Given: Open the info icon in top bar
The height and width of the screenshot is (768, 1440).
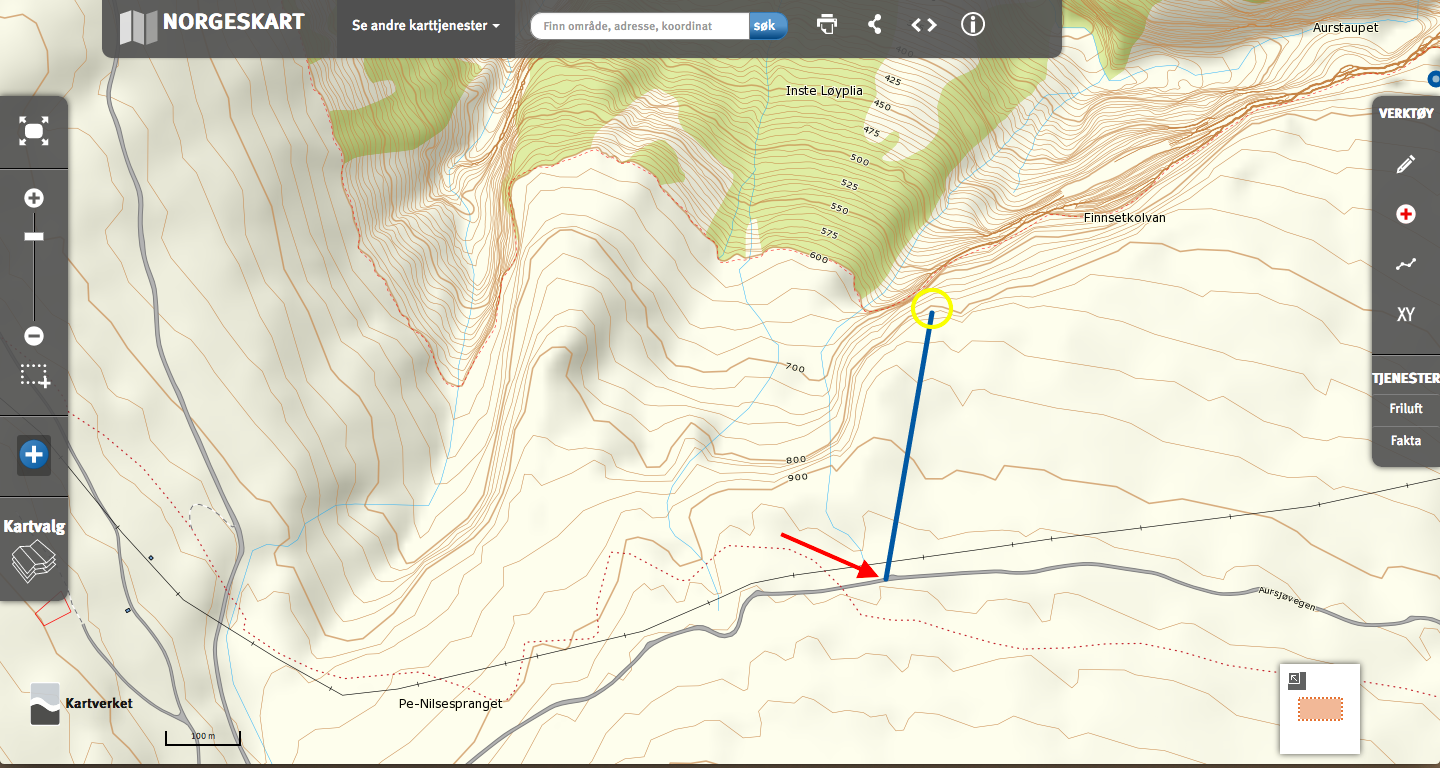Looking at the screenshot, I should 973,24.
